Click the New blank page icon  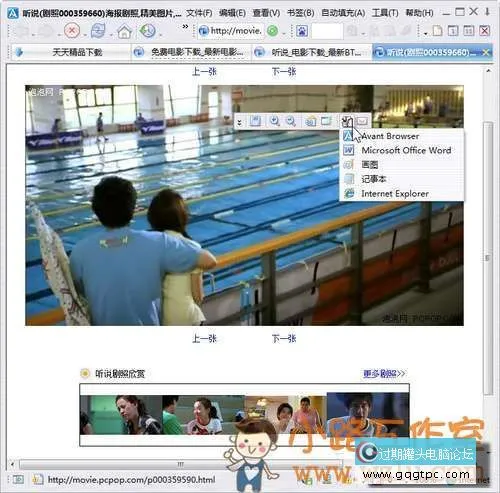[x=437, y=31]
